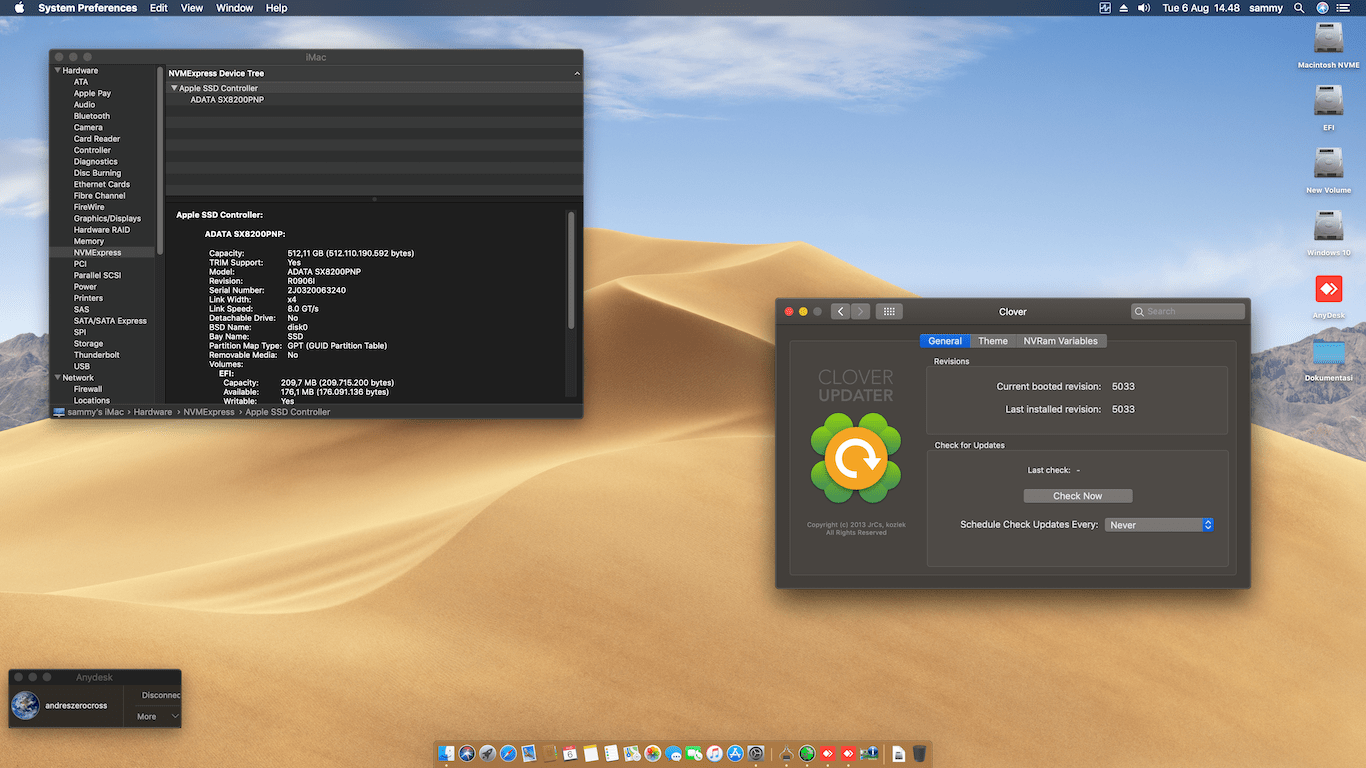Open the Schedule Check Updates dropdown set to Never
The width and height of the screenshot is (1366, 768).
pos(1159,525)
